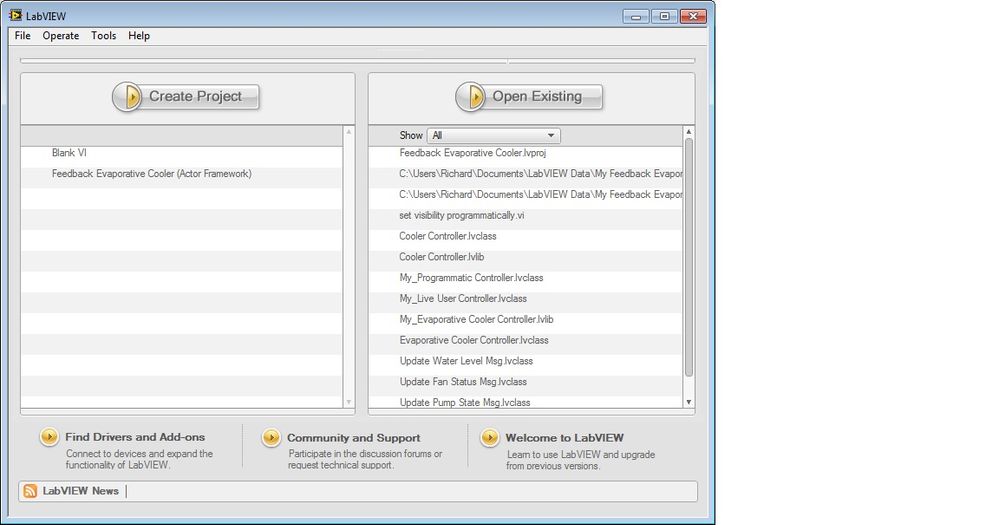The width and height of the screenshot is (999, 525).
Task: Click the recent files list scrollbar thumb
Action: [688, 257]
